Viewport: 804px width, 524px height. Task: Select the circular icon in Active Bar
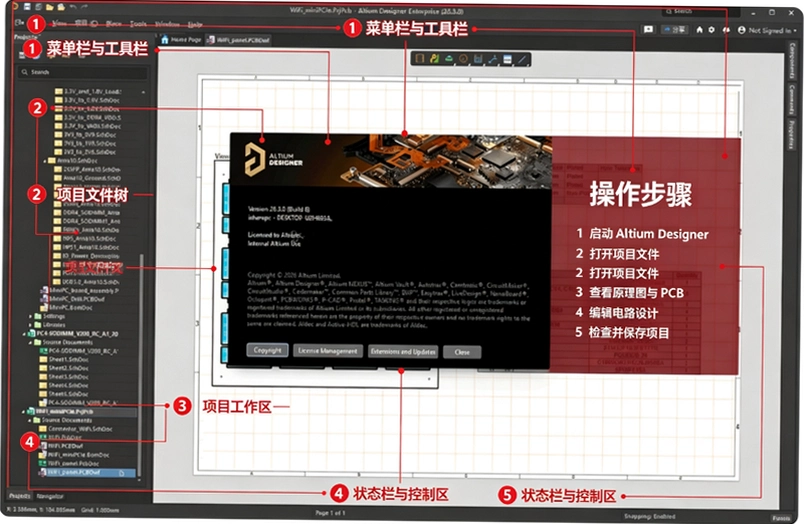coord(464,58)
